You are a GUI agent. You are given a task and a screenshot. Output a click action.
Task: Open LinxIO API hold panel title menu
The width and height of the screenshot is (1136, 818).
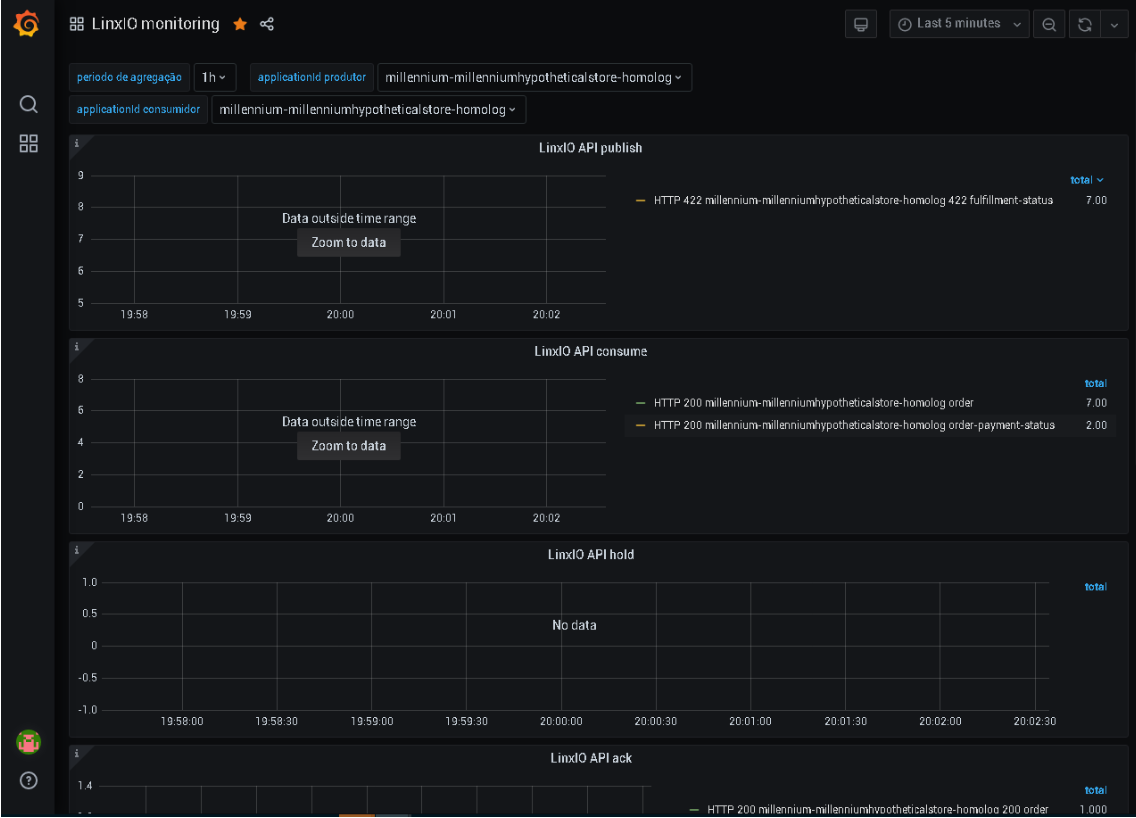pyautogui.click(x=590, y=554)
